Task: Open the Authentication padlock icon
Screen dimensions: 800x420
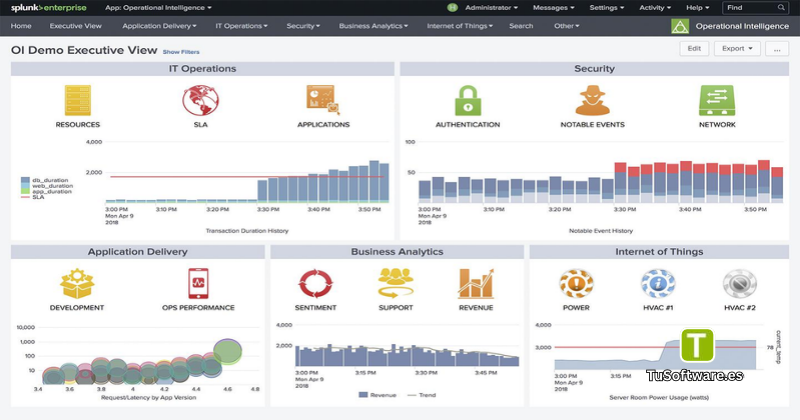Action: click(468, 100)
